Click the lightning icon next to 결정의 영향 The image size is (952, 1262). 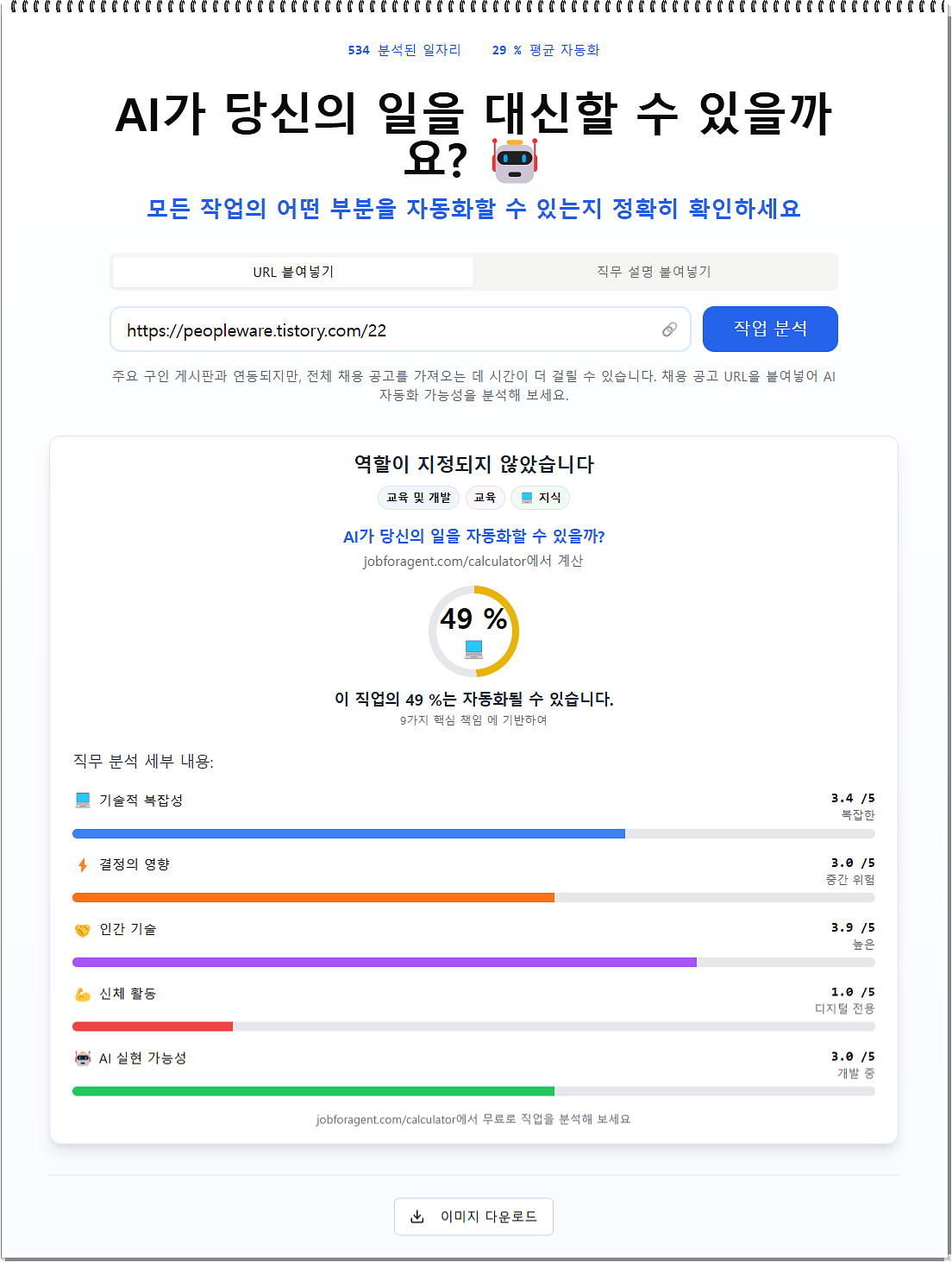(82, 864)
